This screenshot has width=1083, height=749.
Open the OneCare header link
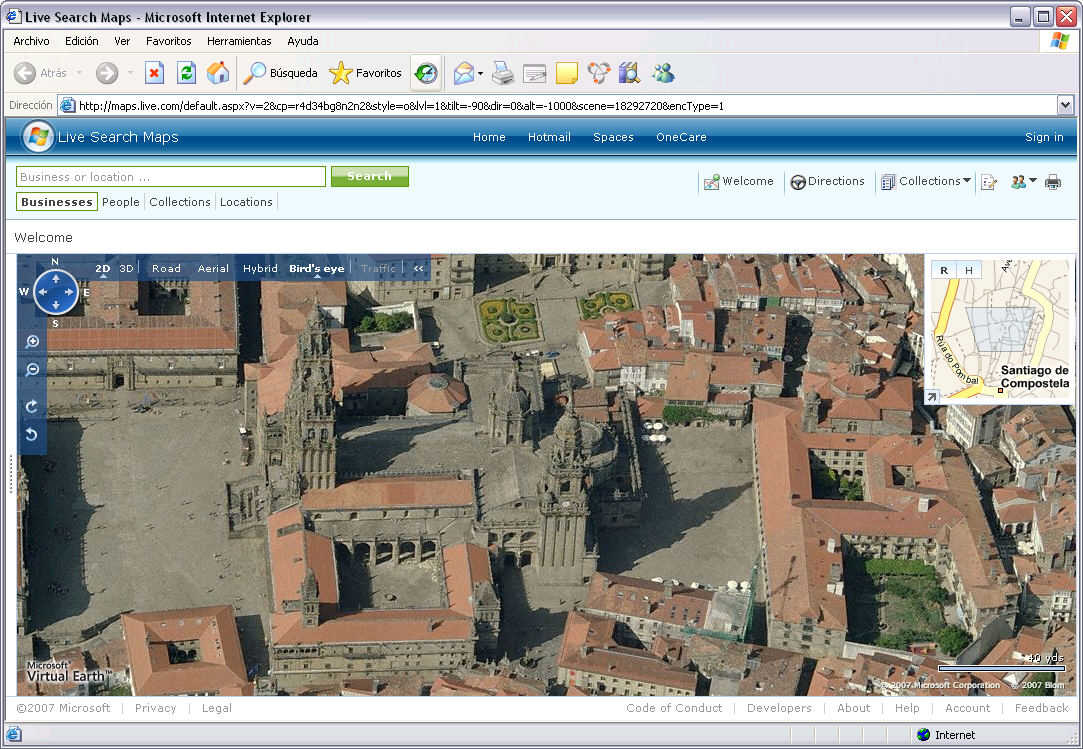[x=681, y=137]
